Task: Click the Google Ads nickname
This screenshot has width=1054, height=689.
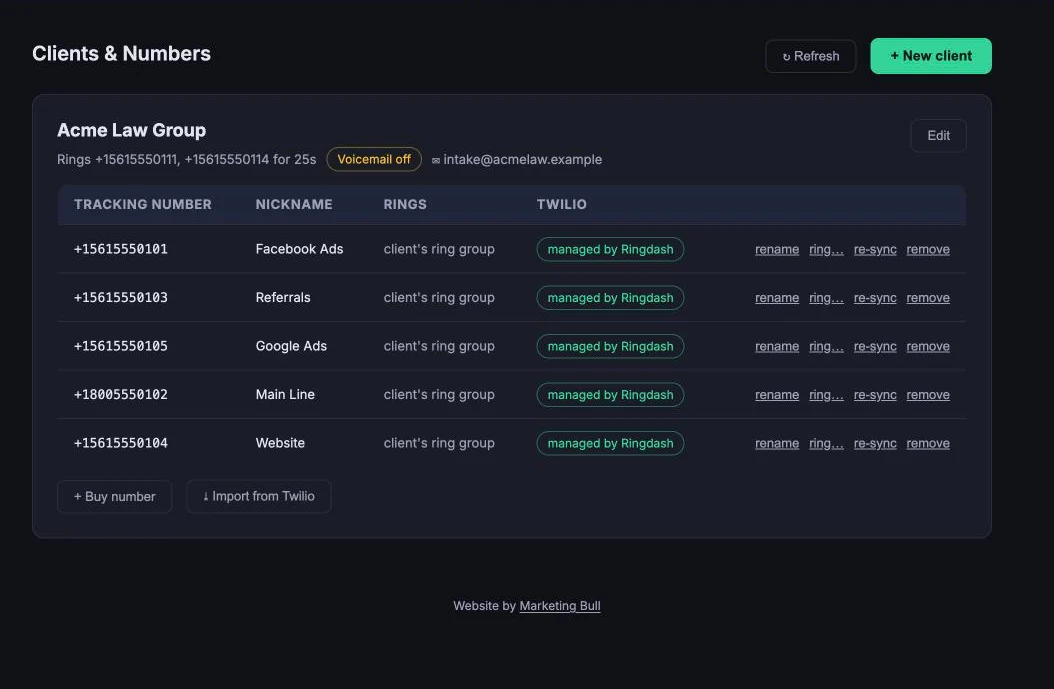Action: [x=291, y=346]
